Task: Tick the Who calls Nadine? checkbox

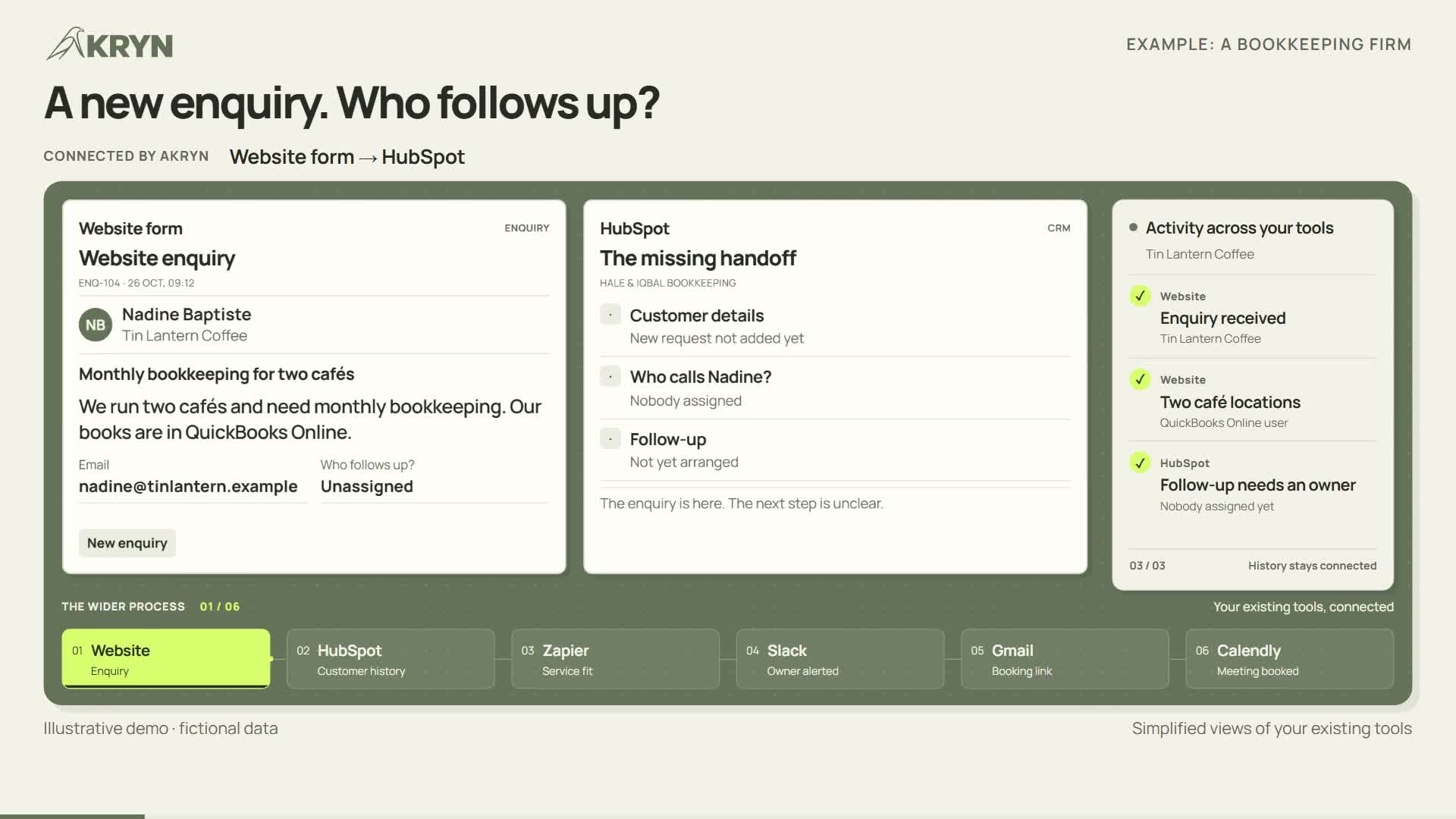Action: click(610, 376)
